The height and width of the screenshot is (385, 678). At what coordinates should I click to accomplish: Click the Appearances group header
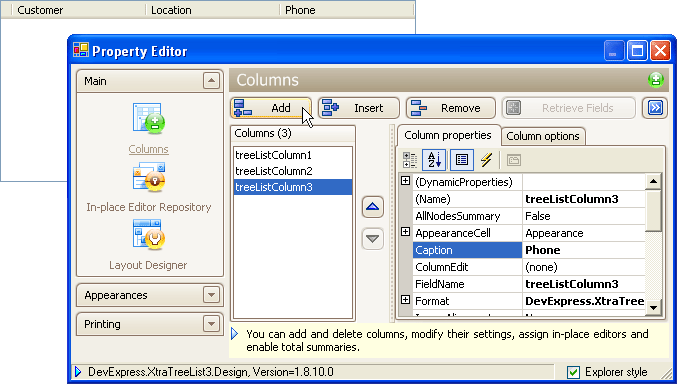(150, 295)
